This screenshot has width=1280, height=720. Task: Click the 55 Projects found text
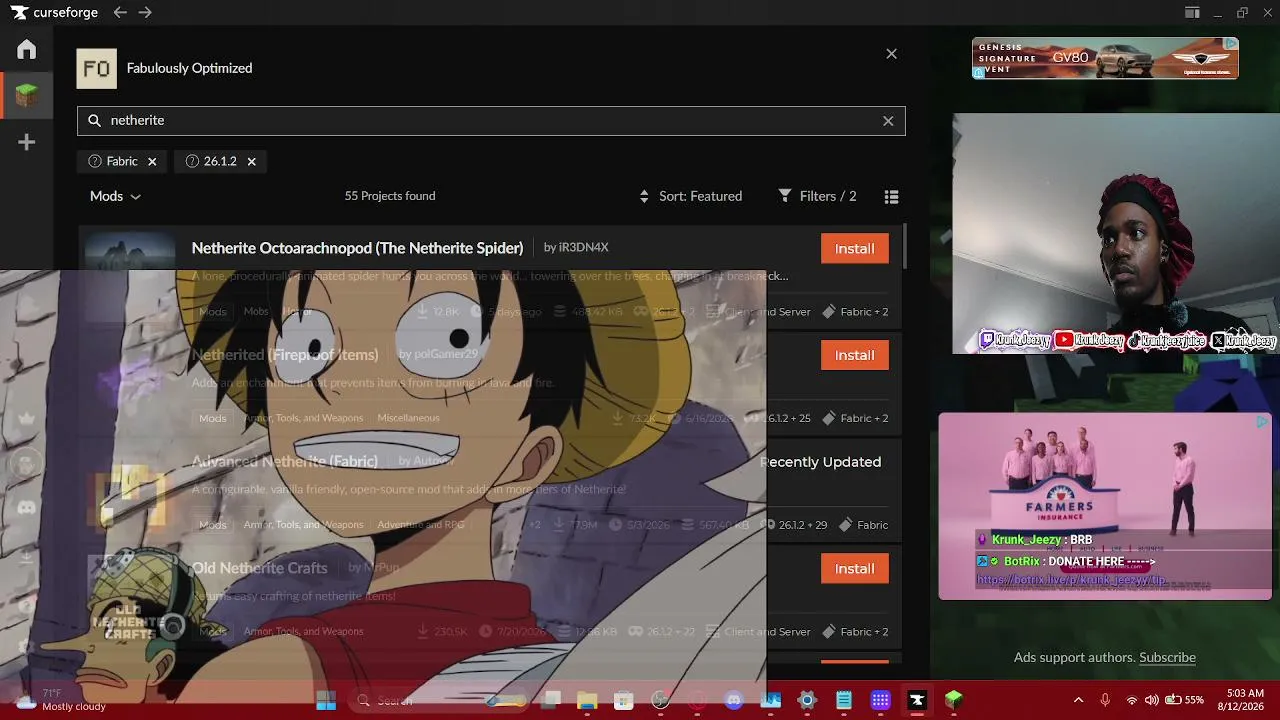pyautogui.click(x=390, y=196)
